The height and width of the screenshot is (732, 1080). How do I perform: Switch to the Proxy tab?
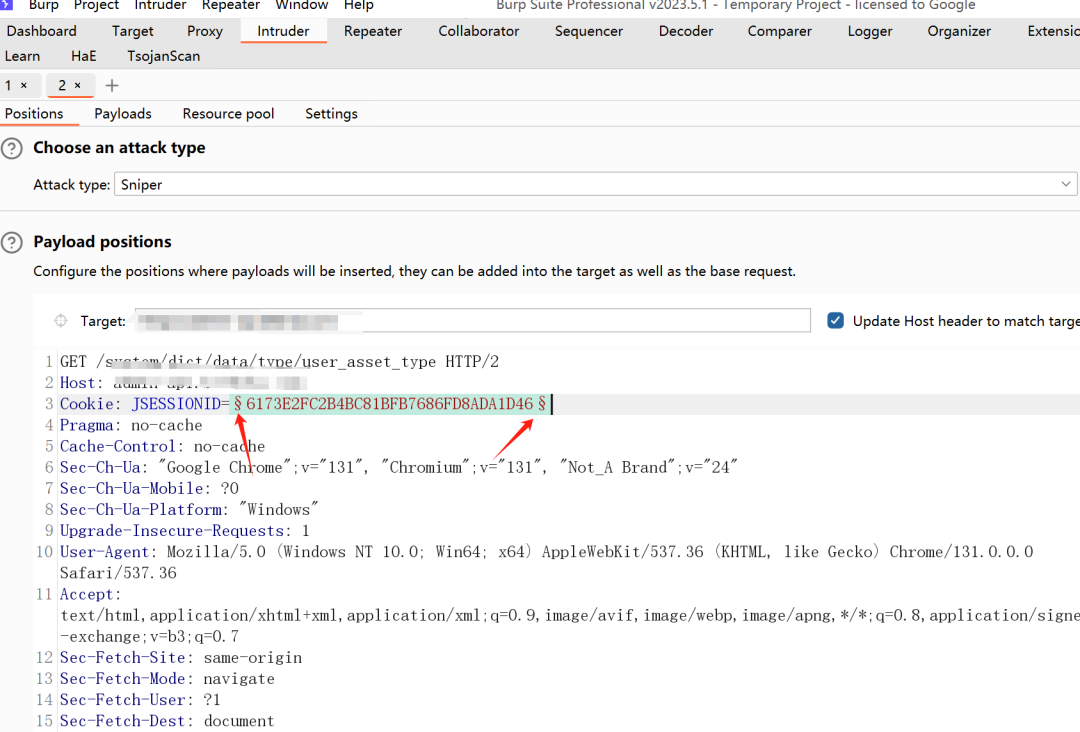point(205,31)
